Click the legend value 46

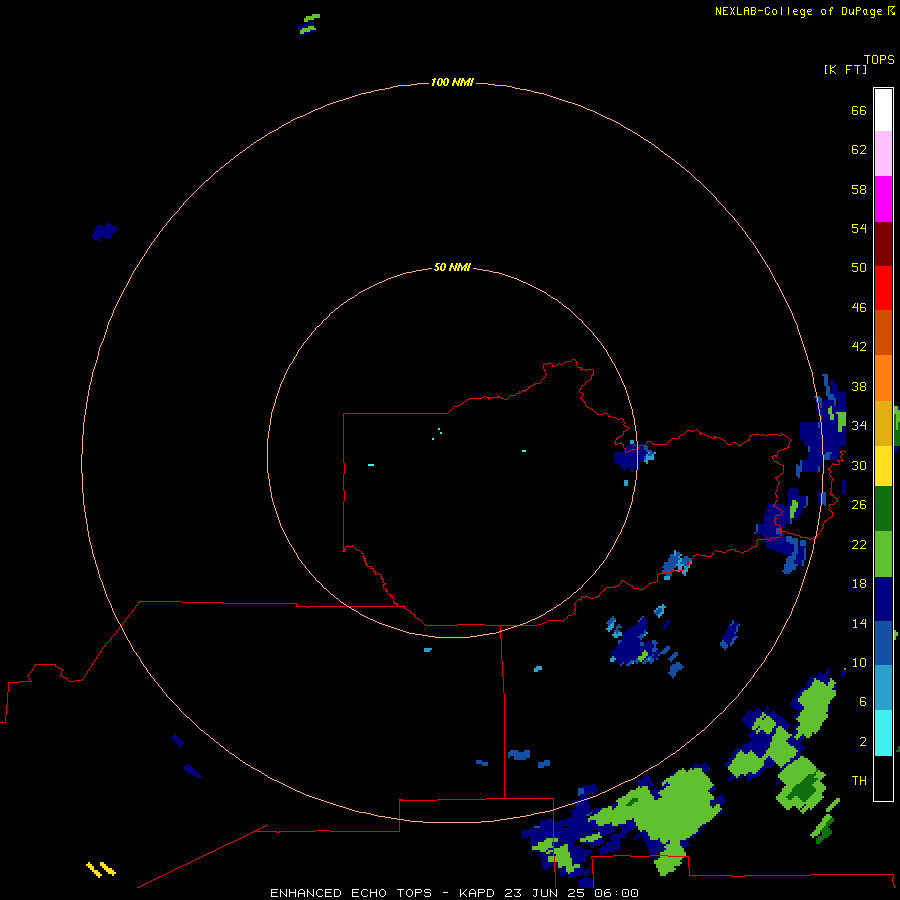[x=859, y=307]
